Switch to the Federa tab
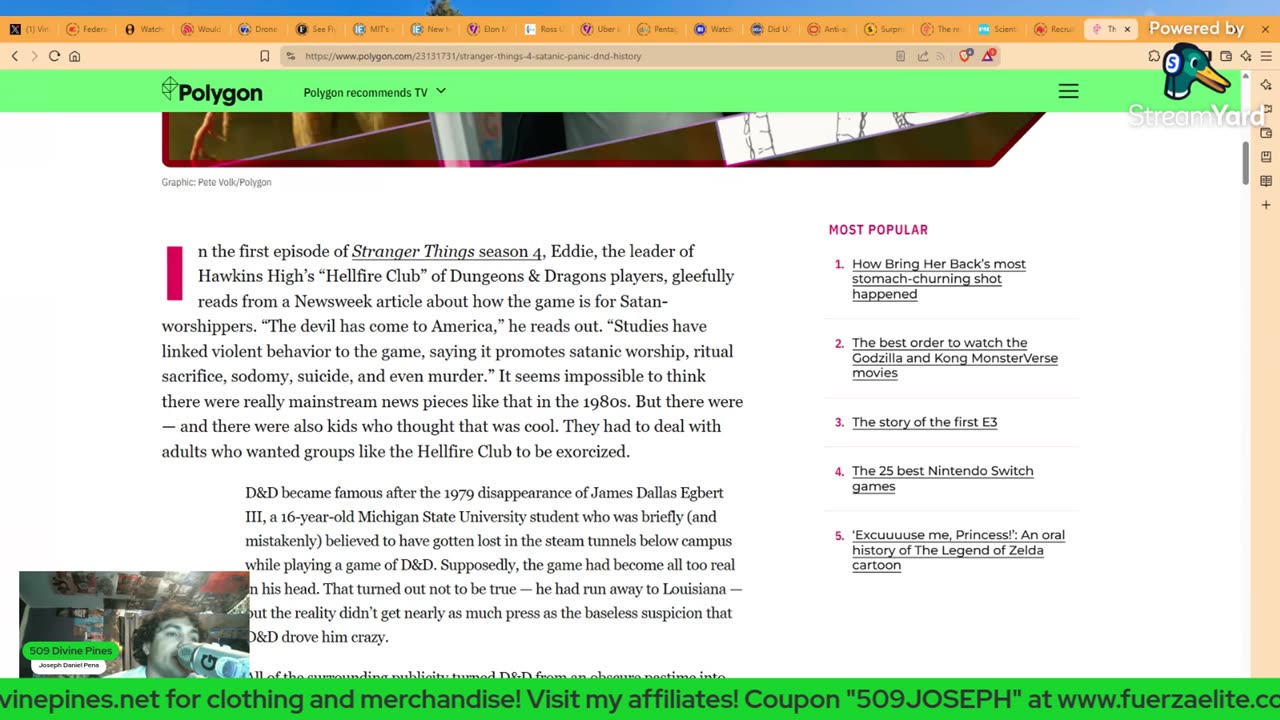 [x=86, y=29]
